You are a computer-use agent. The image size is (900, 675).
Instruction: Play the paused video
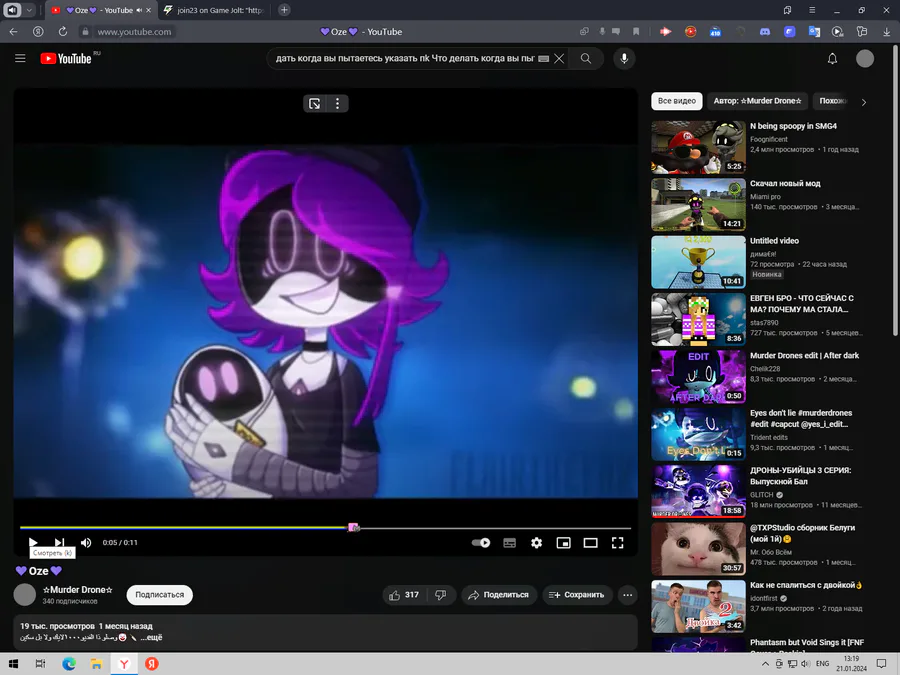[x=33, y=542]
